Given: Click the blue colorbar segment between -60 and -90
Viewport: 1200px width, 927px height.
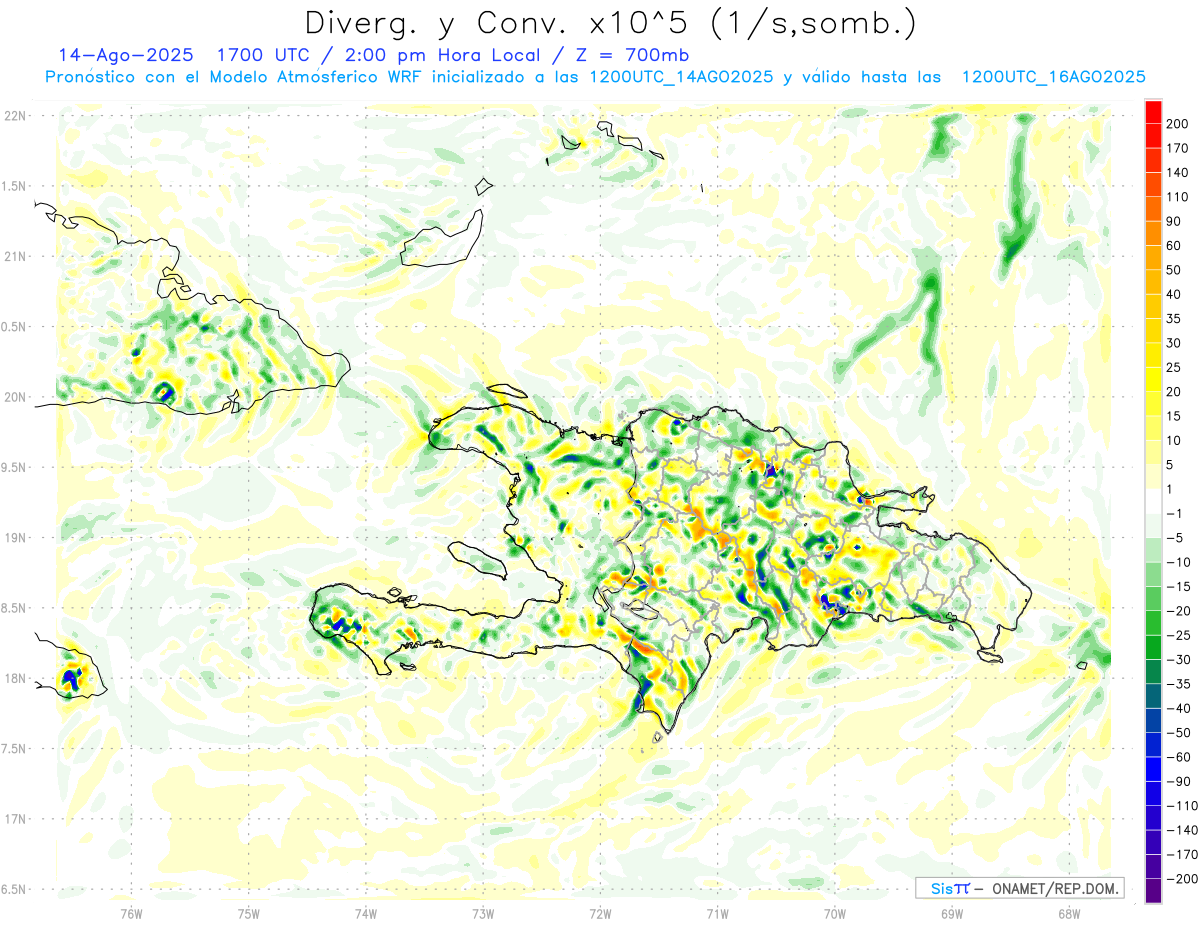Looking at the screenshot, I should click(1154, 769).
